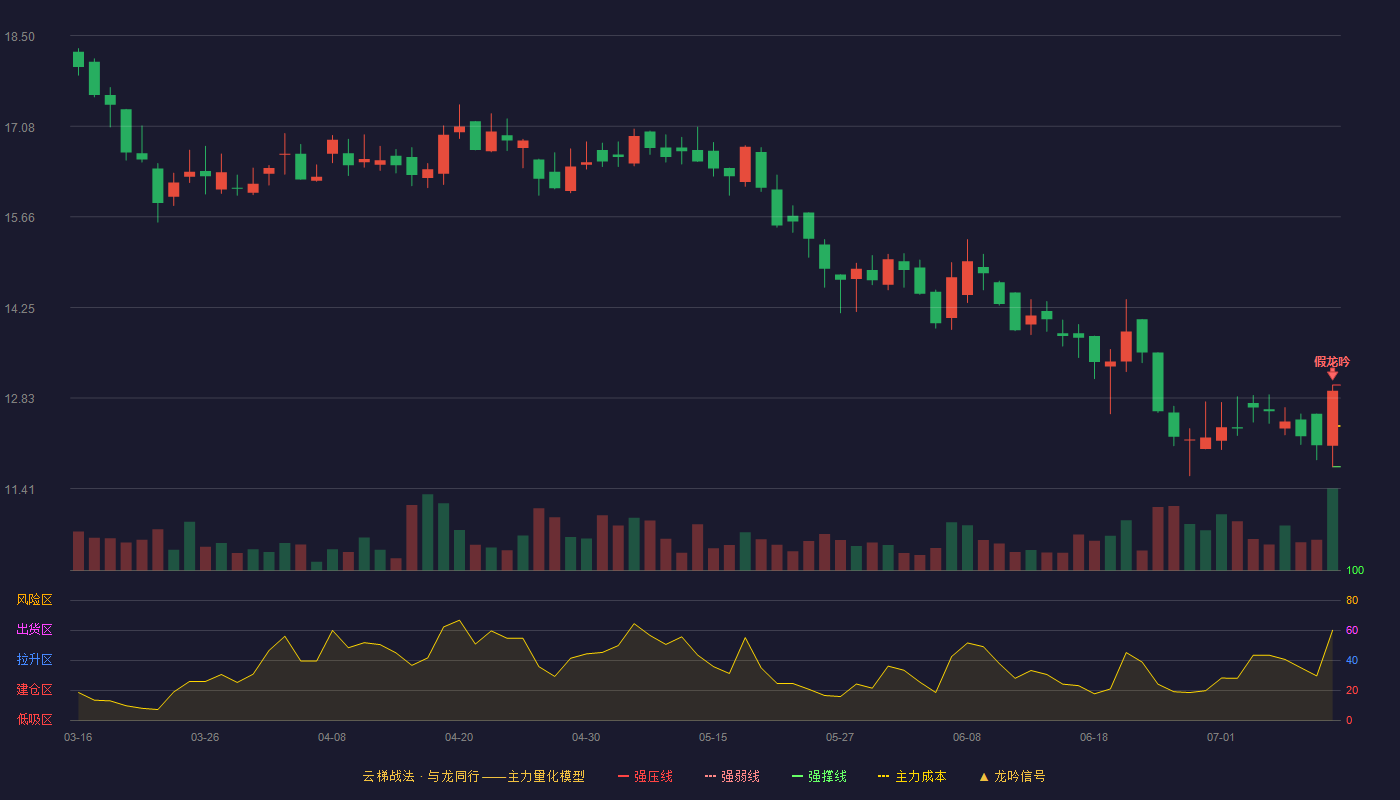1400x800 pixels.
Task: Select the 建仓区 zone label
Action: 34,690
